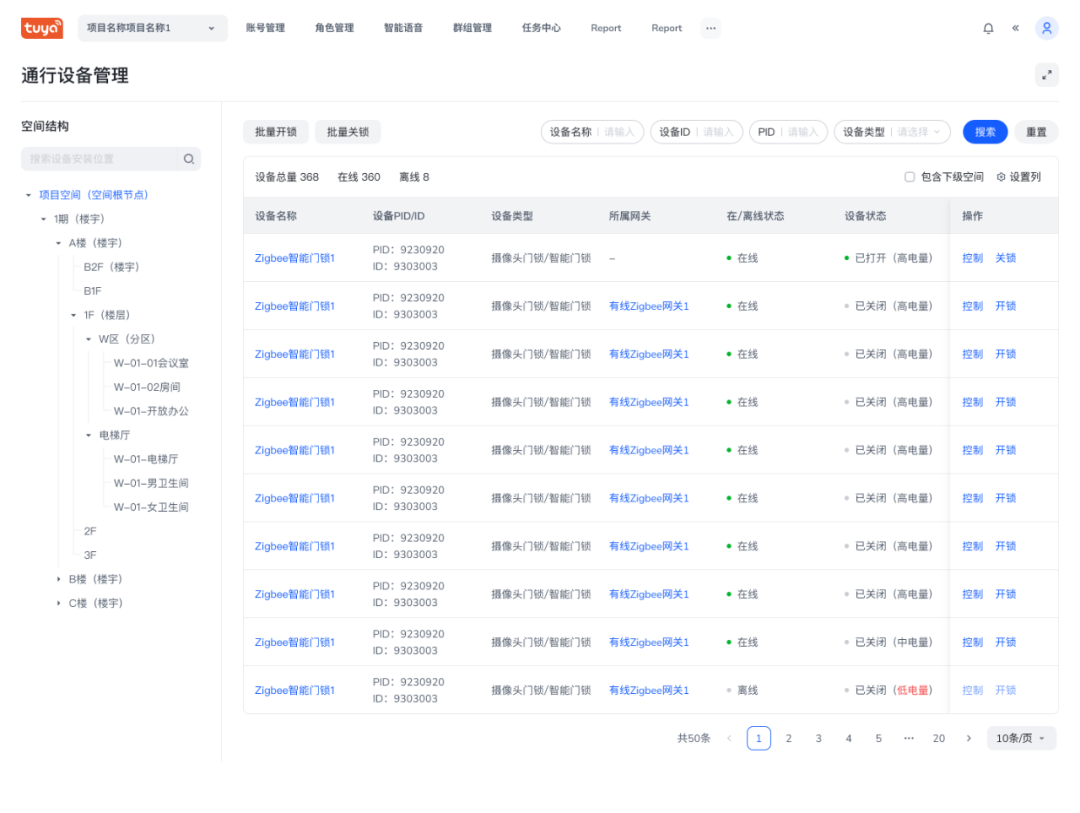Open the 设置列 column settings
The width and height of the screenshot is (1080, 813).
[1019, 177]
